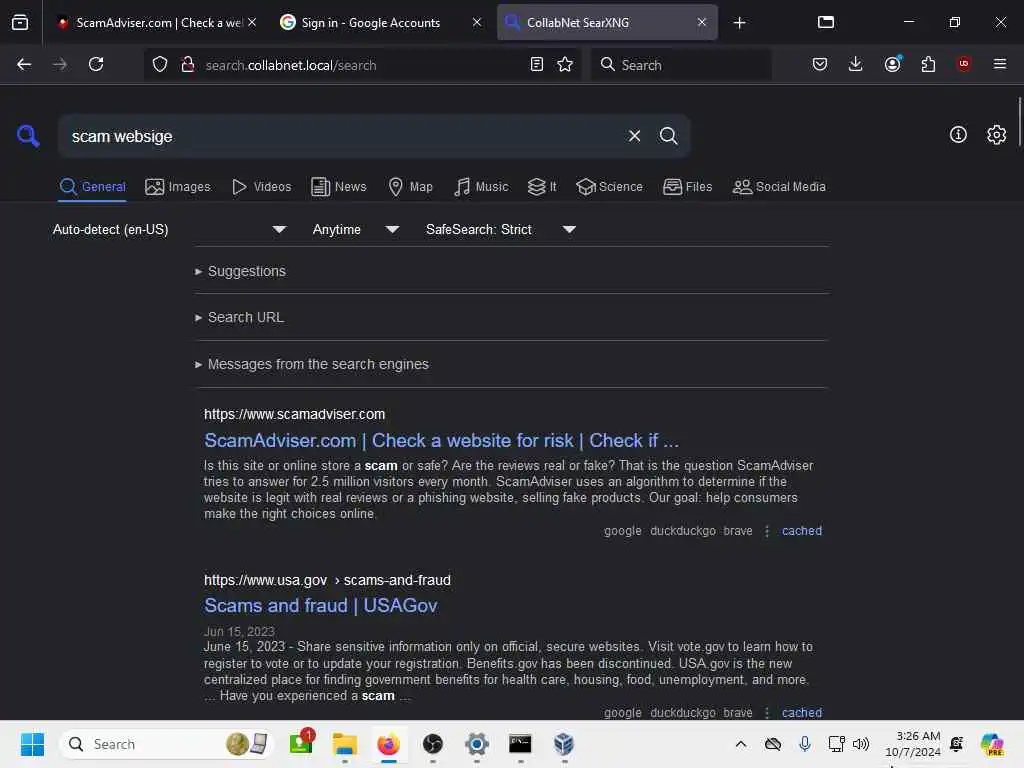
Task: Open the microphone tray icon
Action: tap(805, 744)
